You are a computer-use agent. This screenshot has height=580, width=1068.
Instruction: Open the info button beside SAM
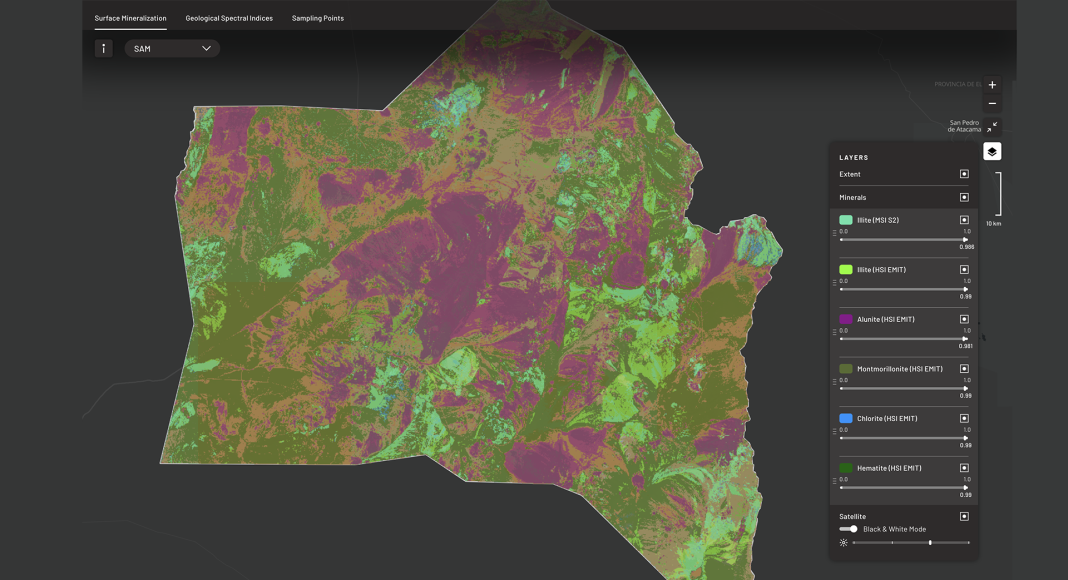point(103,48)
